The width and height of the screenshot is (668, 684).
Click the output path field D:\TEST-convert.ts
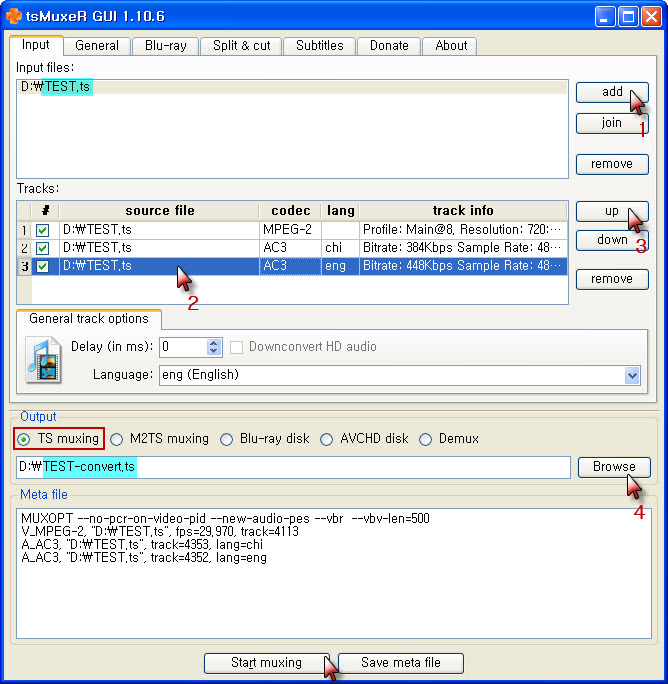[293, 467]
